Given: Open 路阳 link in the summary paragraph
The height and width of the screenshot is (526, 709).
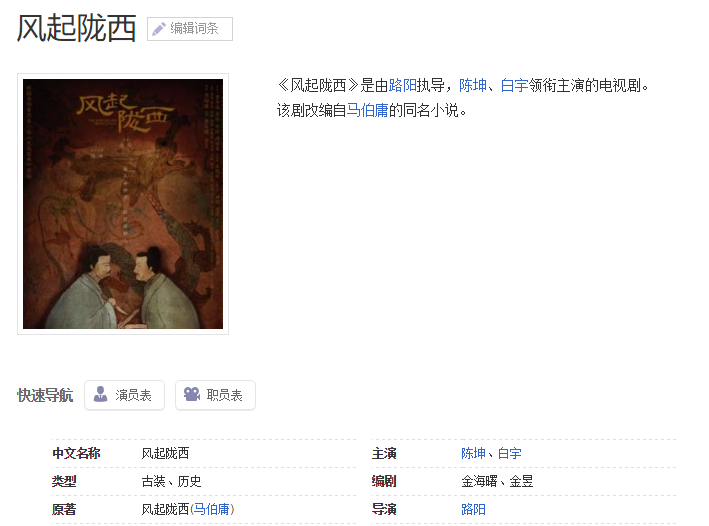Looking at the screenshot, I should pos(402,85).
